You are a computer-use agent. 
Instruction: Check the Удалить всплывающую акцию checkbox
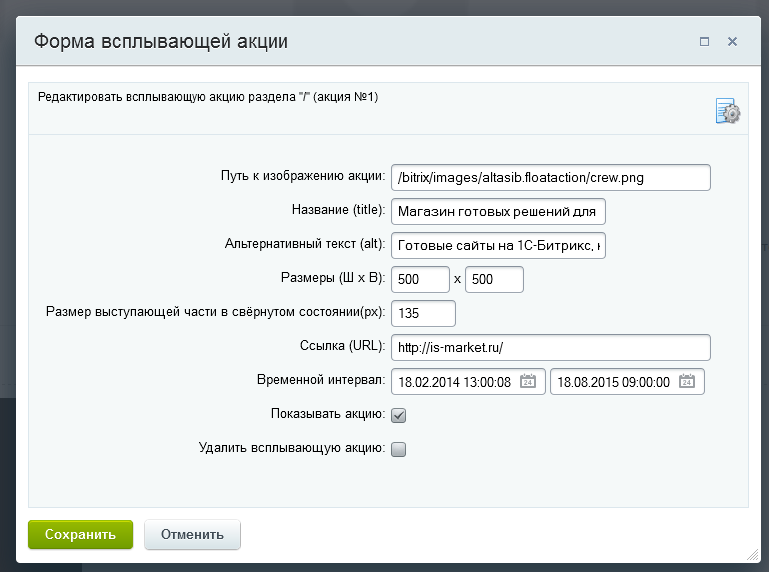(399, 449)
